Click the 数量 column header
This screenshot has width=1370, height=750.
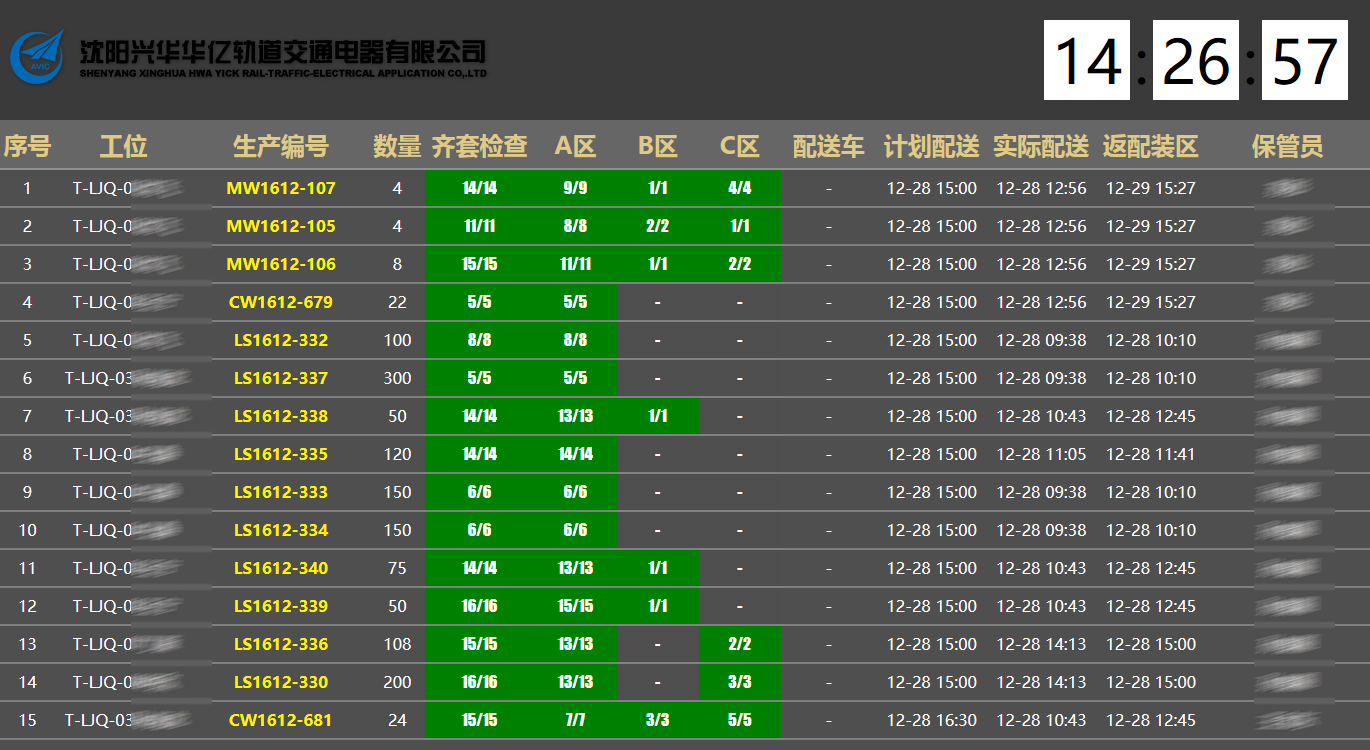click(397, 147)
